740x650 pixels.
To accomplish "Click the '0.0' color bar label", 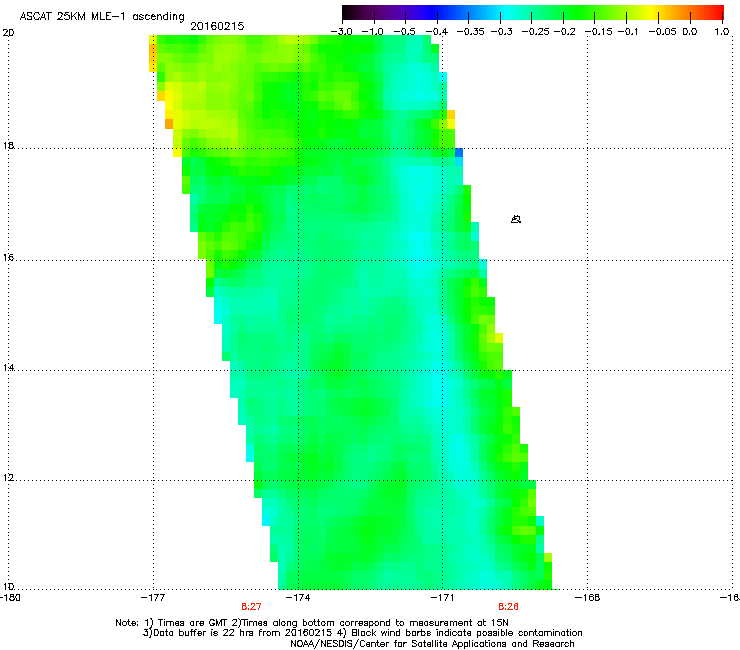I will click(690, 32).
